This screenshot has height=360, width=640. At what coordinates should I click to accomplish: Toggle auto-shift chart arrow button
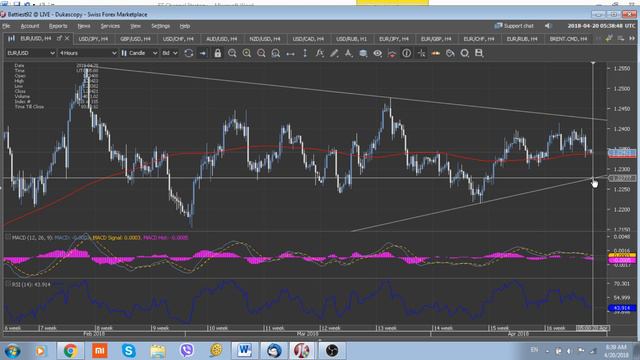(203, 53)
